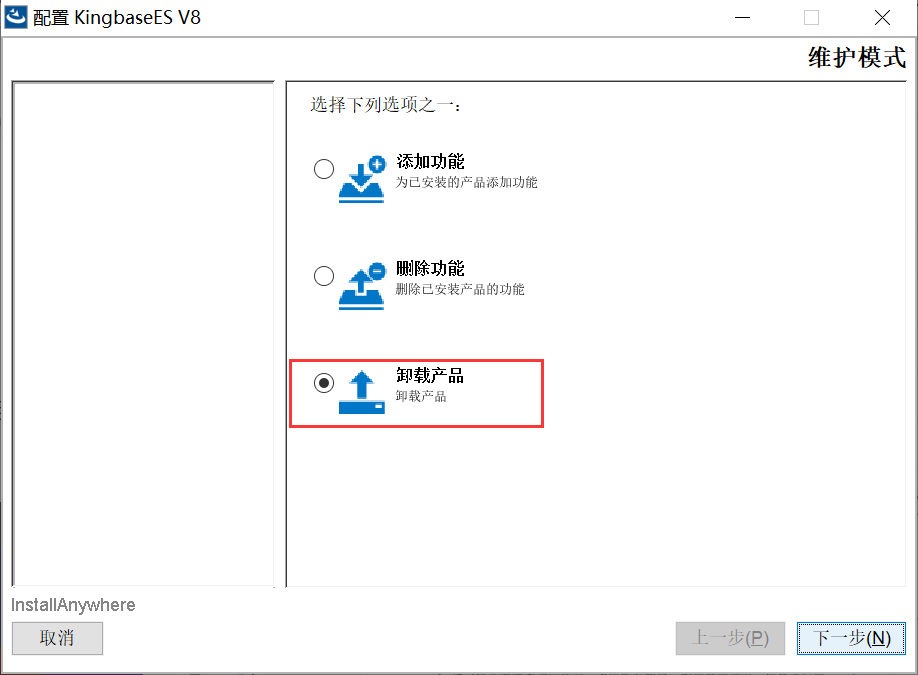918x675 pixels.
Task: Click the 添加功能 download-plus icon
Action: (362, 179)
